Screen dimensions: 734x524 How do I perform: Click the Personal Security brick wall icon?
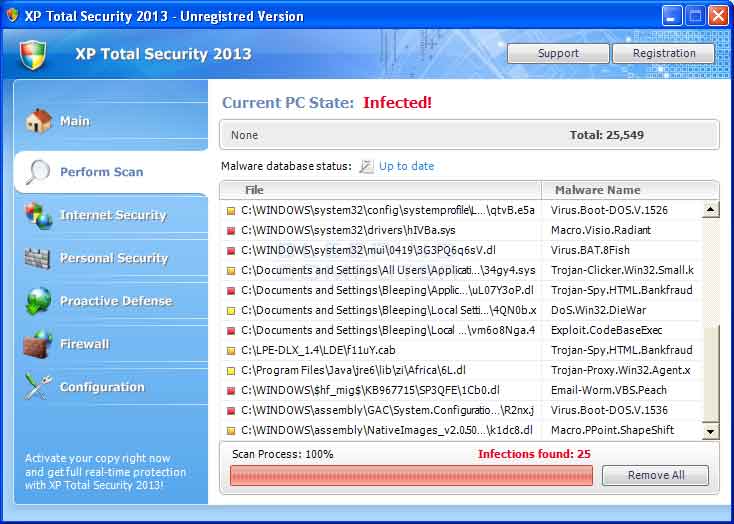pyautogui.click(x=37, y=258)
